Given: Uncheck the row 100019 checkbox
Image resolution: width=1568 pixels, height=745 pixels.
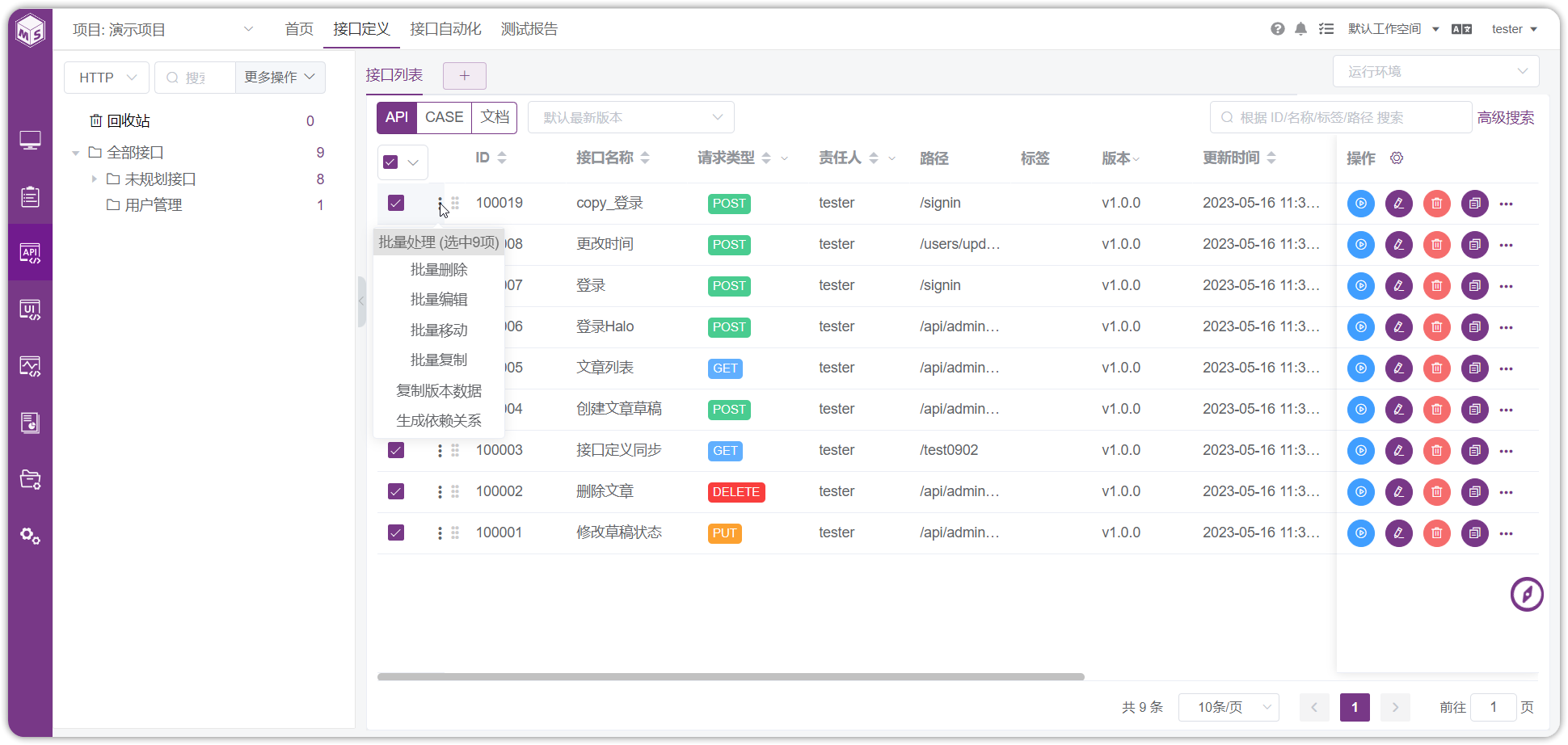Looking at the screenshot, I should (396, 203).
